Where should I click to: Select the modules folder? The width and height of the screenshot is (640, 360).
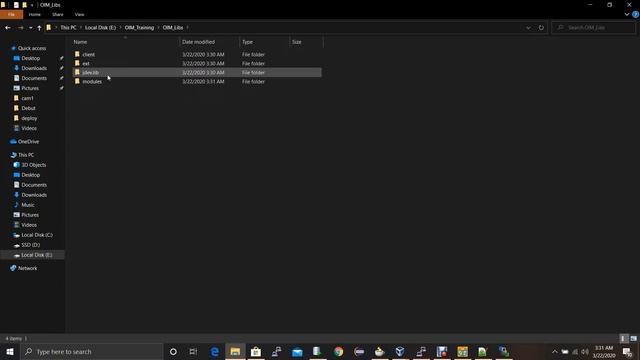click(x=92, y=82)
